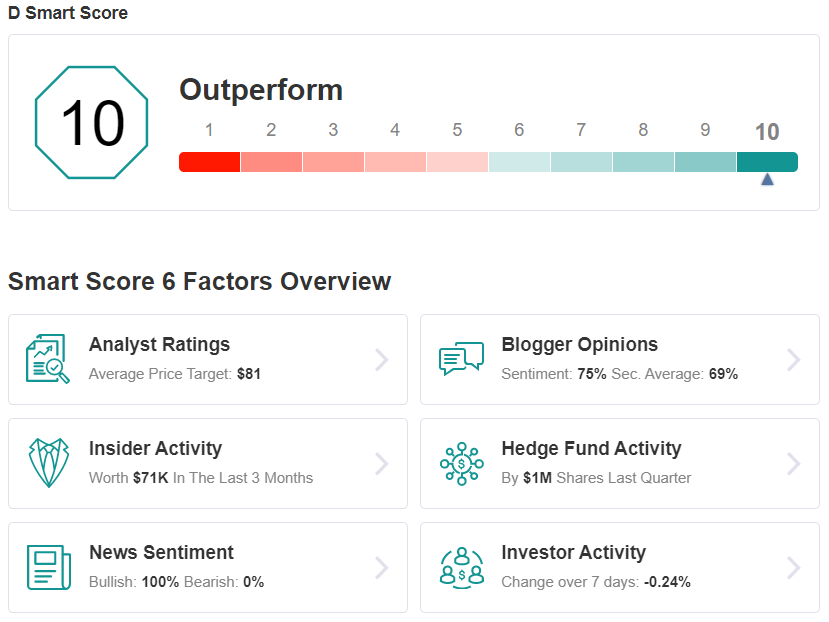The width and height of the screenshot is (829, 622).
Task: Expand Blogger Opinions via its chevron arrow
Action: coord(794,360)
